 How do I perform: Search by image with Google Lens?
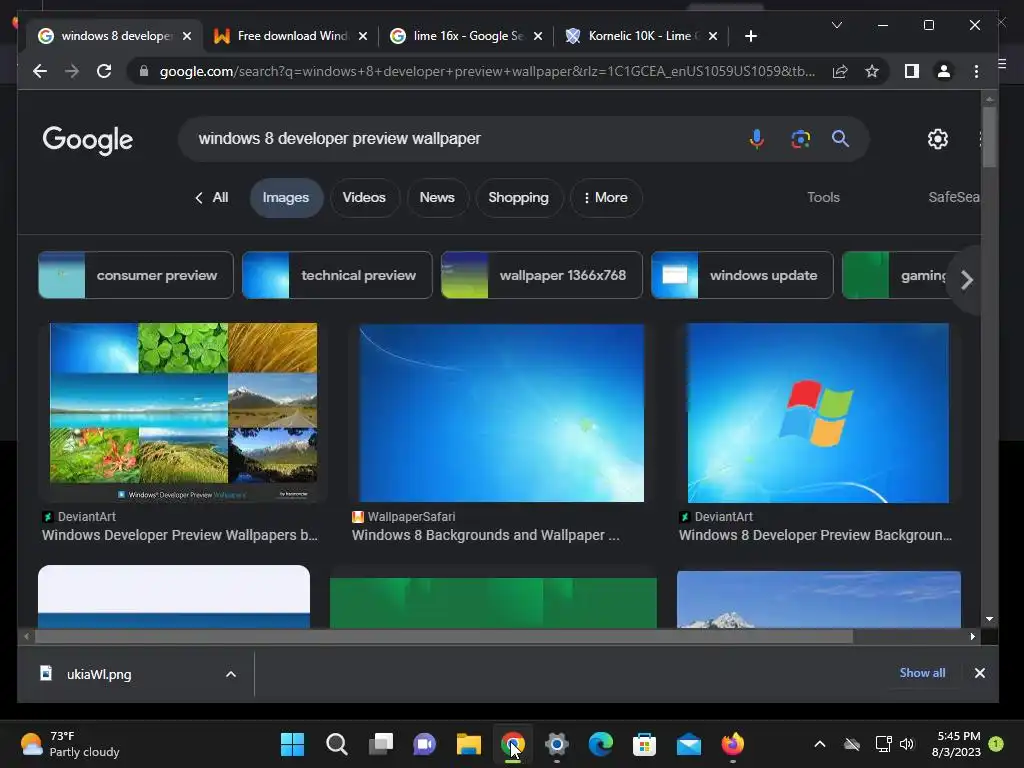(x=801, y=138)
